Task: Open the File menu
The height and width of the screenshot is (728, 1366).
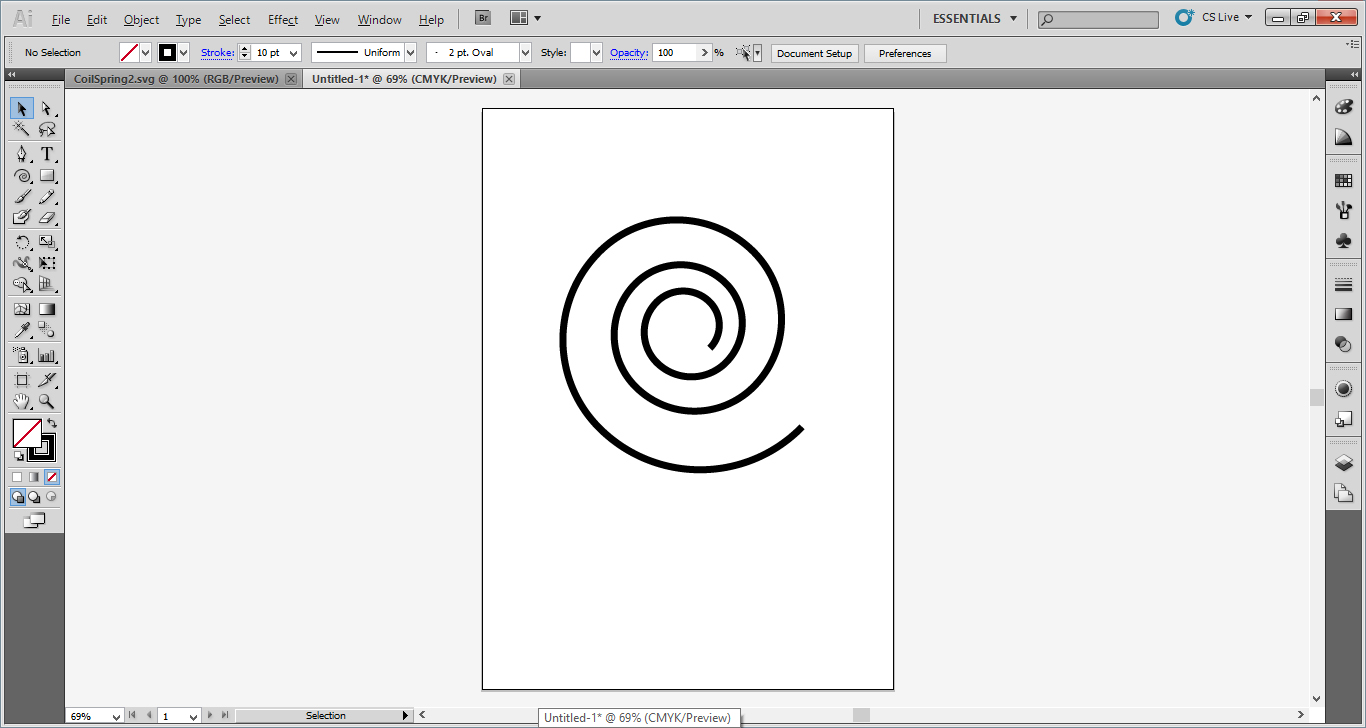Action: tap(61, 20)
